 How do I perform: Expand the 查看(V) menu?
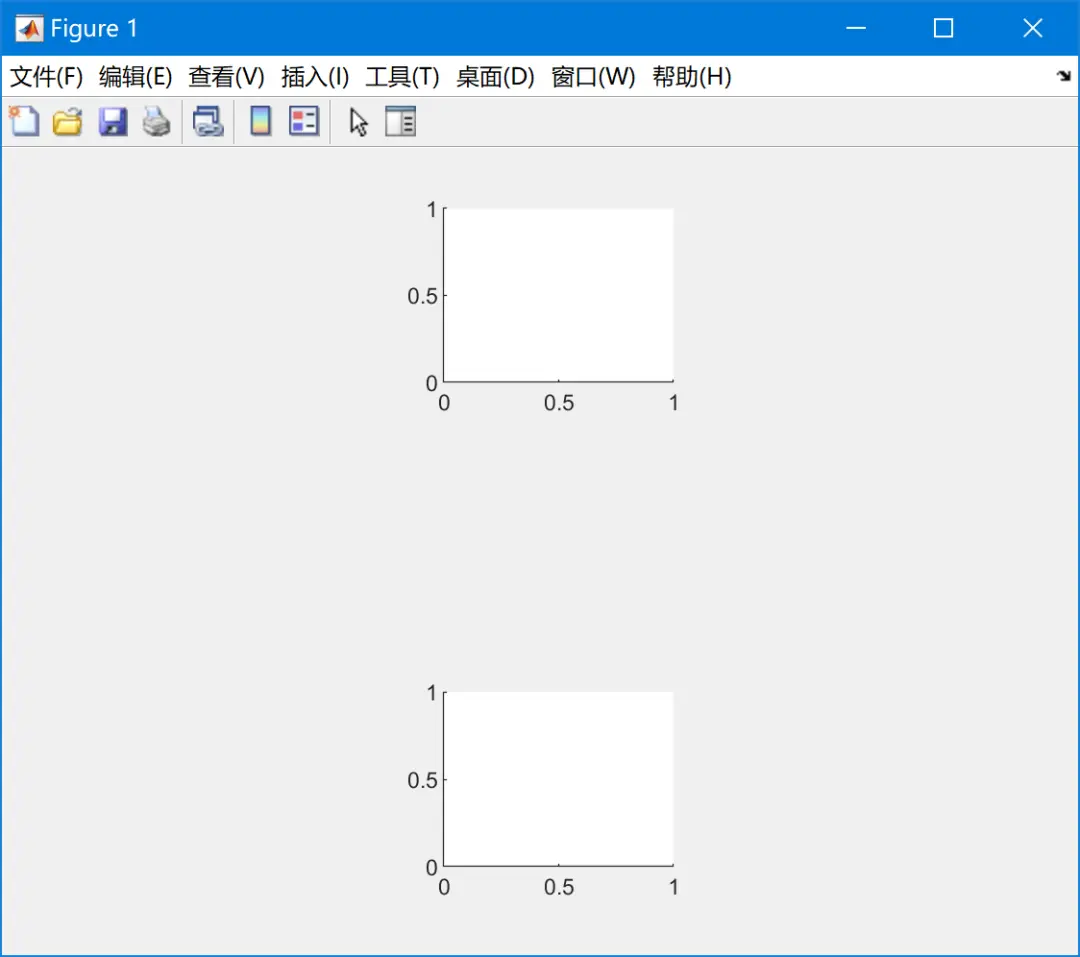(226, 76)
